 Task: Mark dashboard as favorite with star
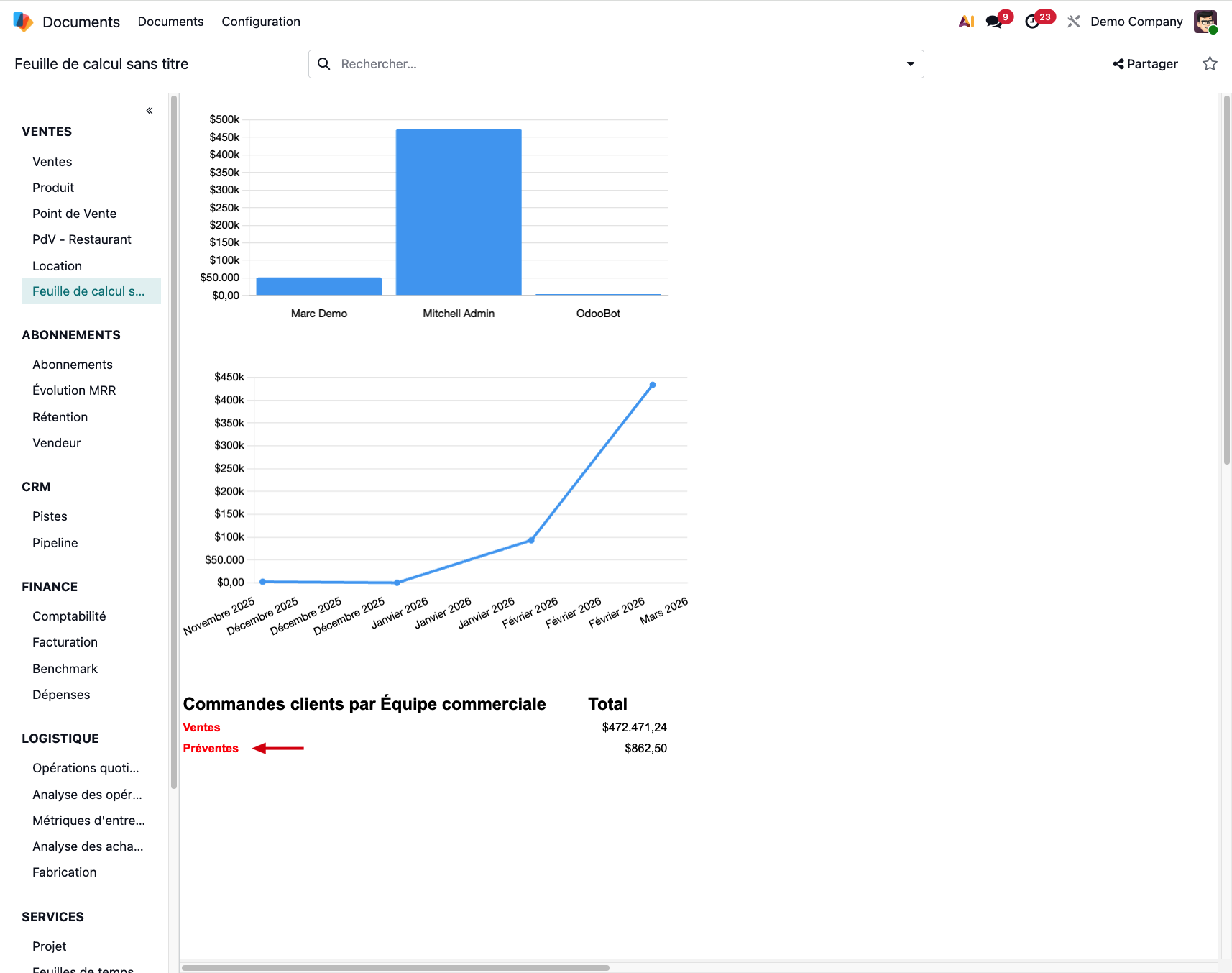1210,64
